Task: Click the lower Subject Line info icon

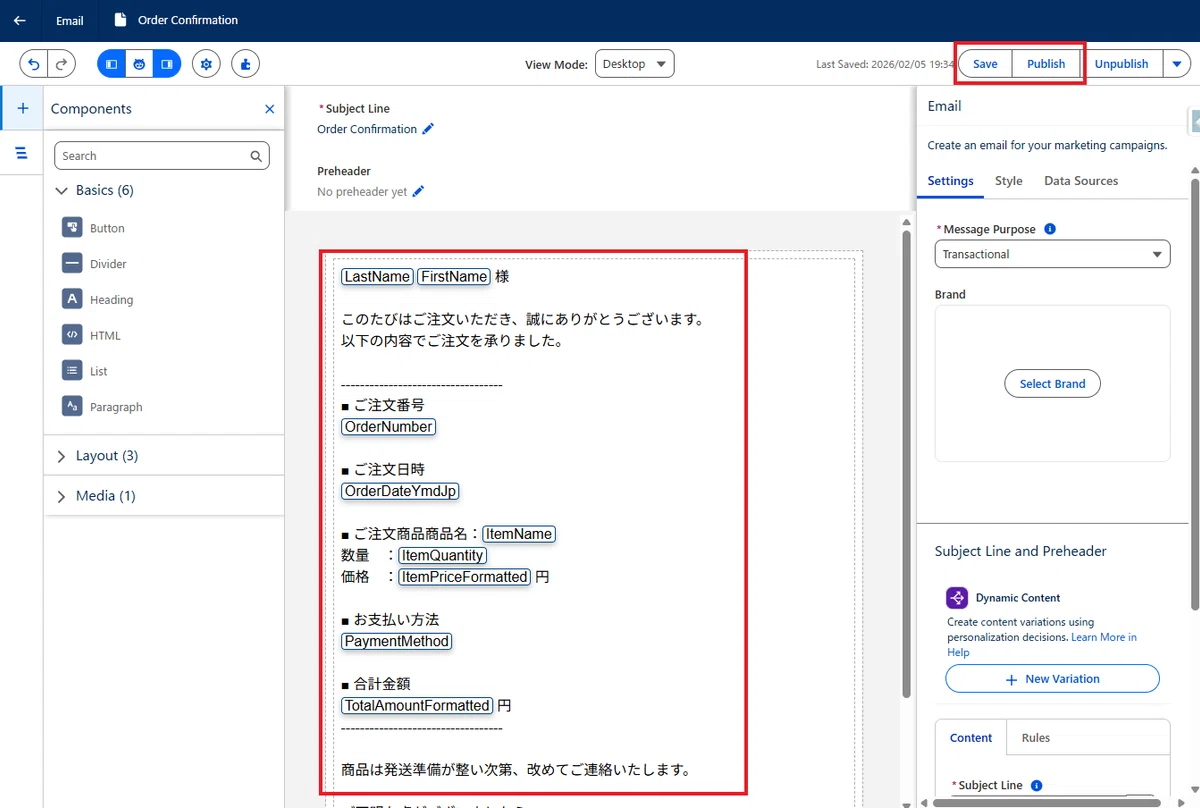Action: click(x=1036, y=786)
